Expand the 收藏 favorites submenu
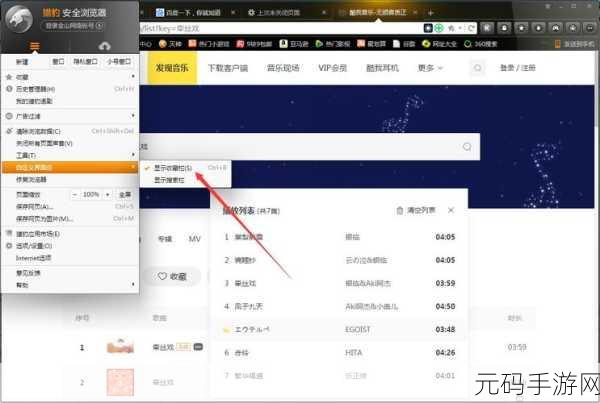Image resolution: width=600 pixels, height=403 pixels. pyautogui.click(x=70, y=77)
